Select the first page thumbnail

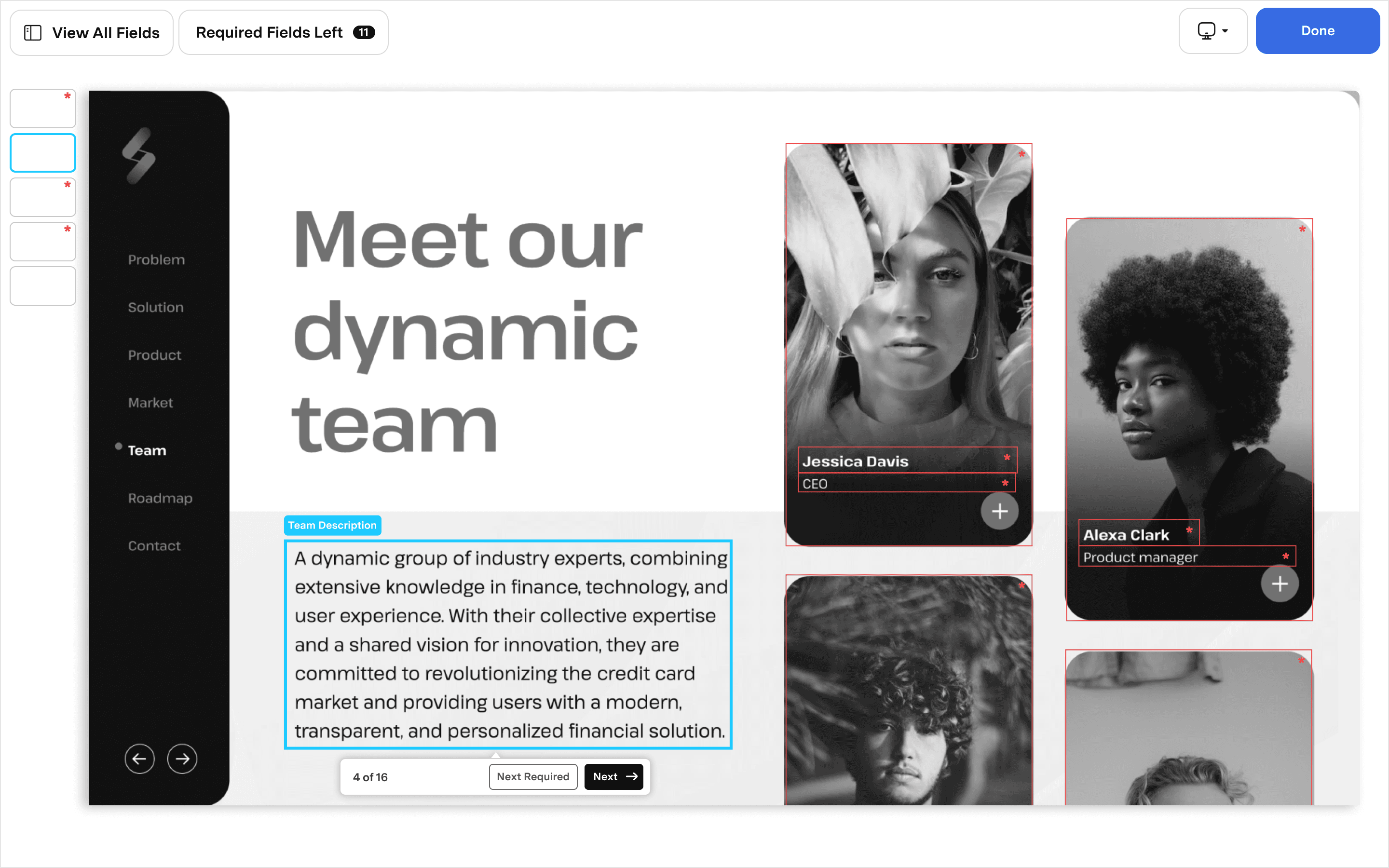pos(43,108)
